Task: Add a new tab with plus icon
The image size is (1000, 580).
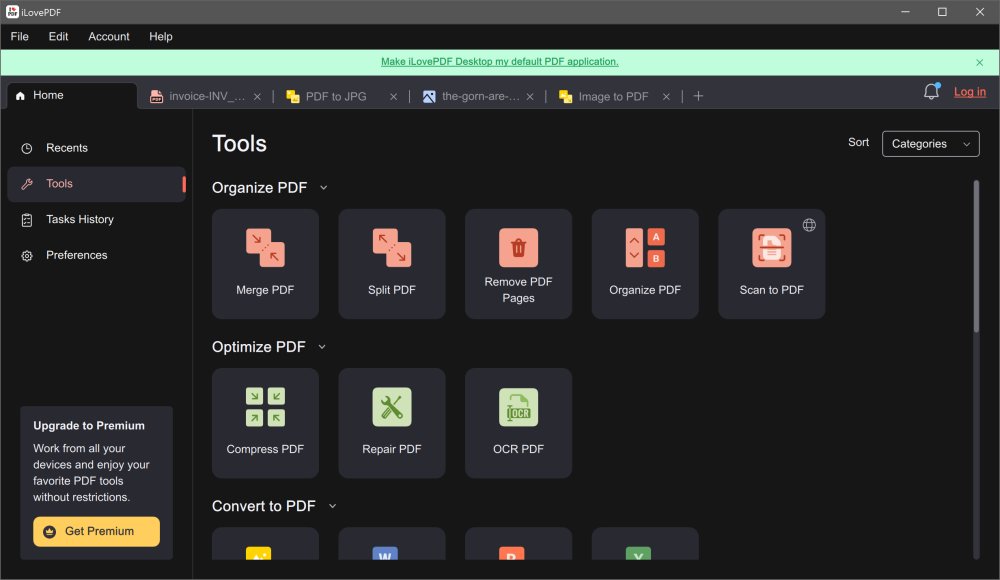Action: tap(698, 96)
